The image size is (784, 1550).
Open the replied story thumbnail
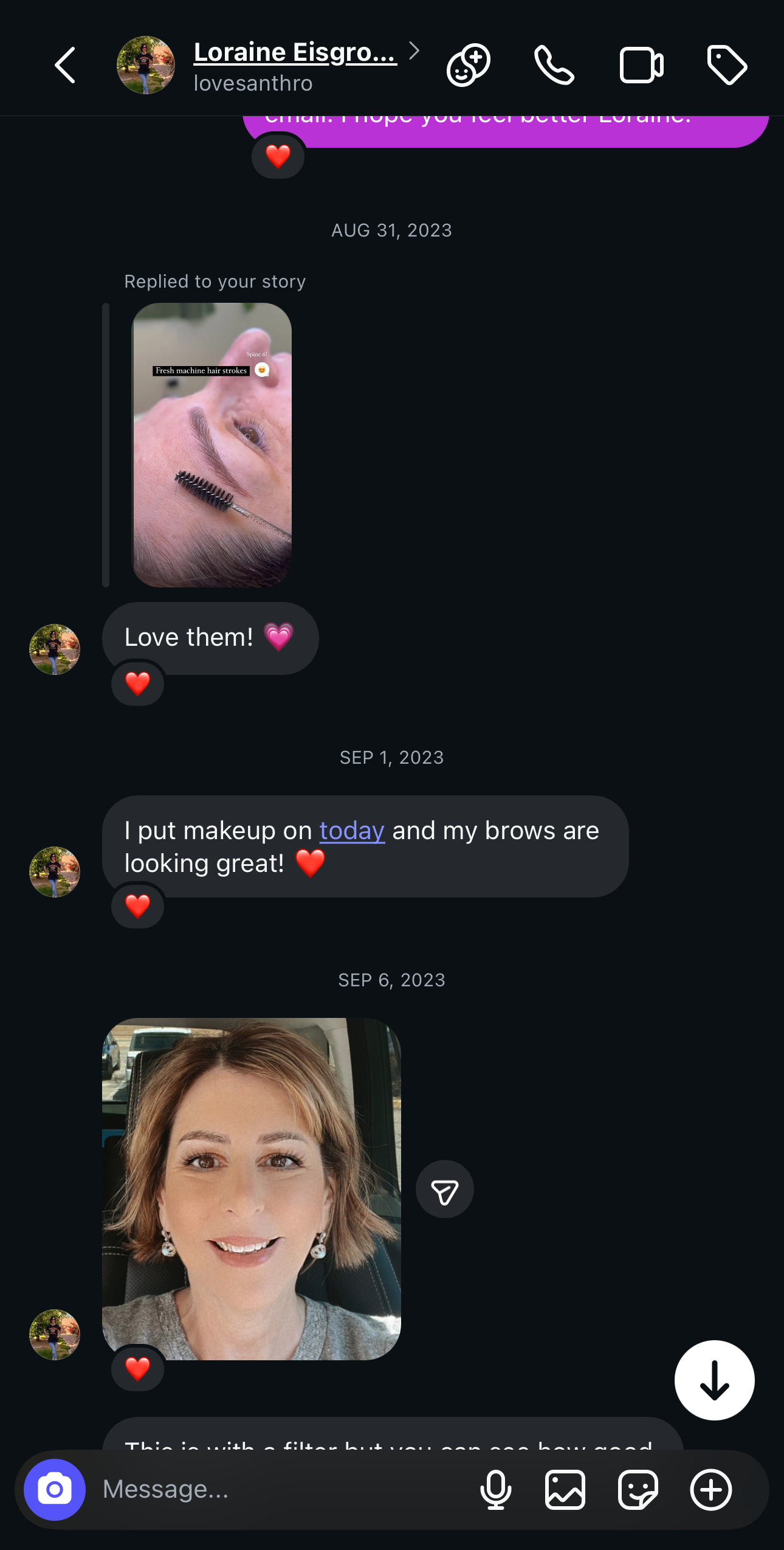pyautogui.click(x=211, y=445)
